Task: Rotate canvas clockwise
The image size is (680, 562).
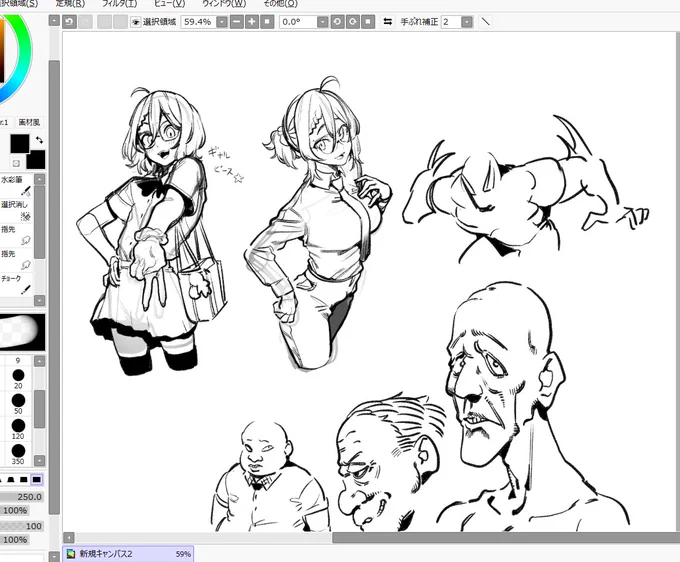Action: [353, 22]
